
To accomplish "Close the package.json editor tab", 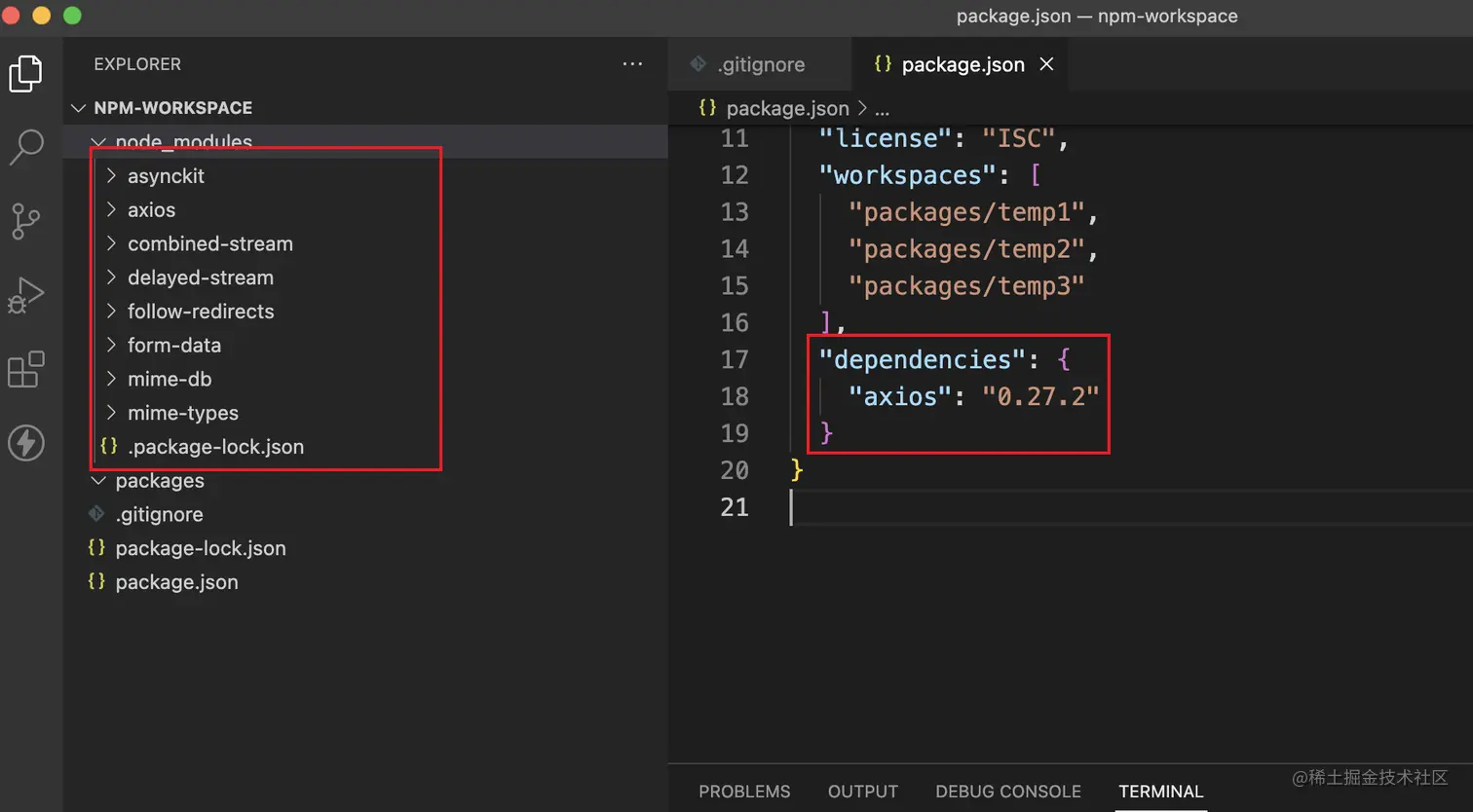I will (x=1047, y=64).
